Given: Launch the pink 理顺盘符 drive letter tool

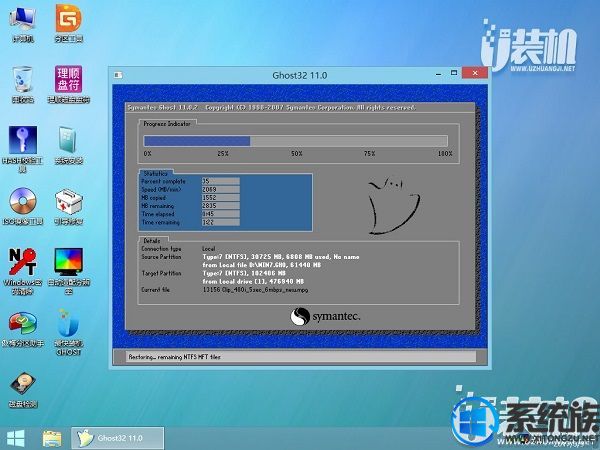Looking at the screenshot, I should point(68,84).
